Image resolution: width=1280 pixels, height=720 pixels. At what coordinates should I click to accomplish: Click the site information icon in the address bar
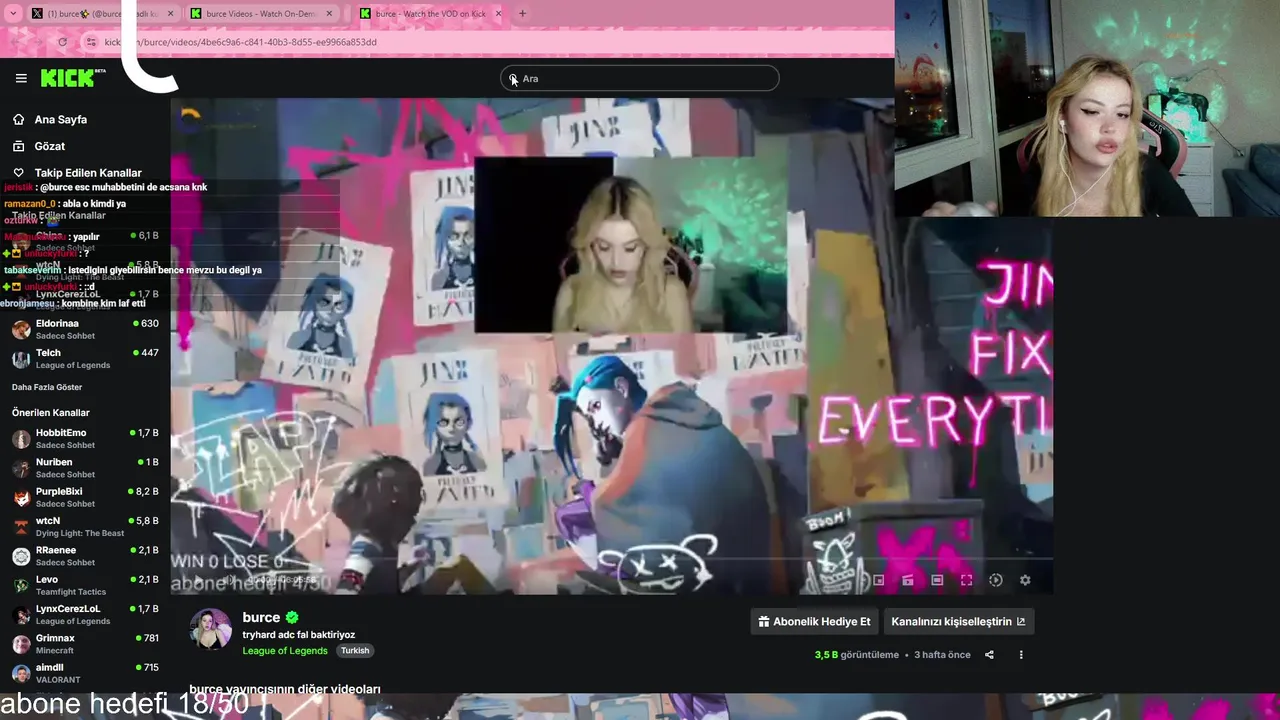tap(91, 42)
